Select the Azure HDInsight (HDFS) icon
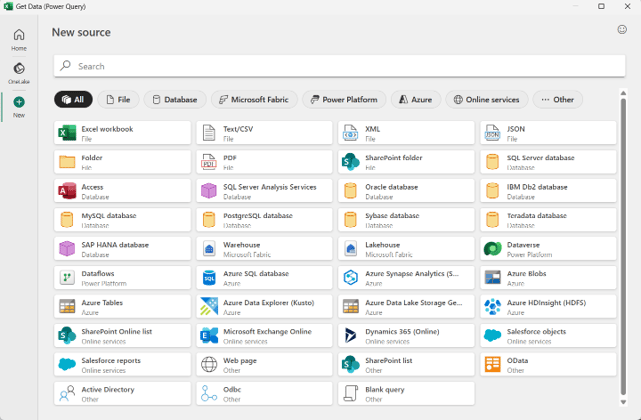 [493, 307]
